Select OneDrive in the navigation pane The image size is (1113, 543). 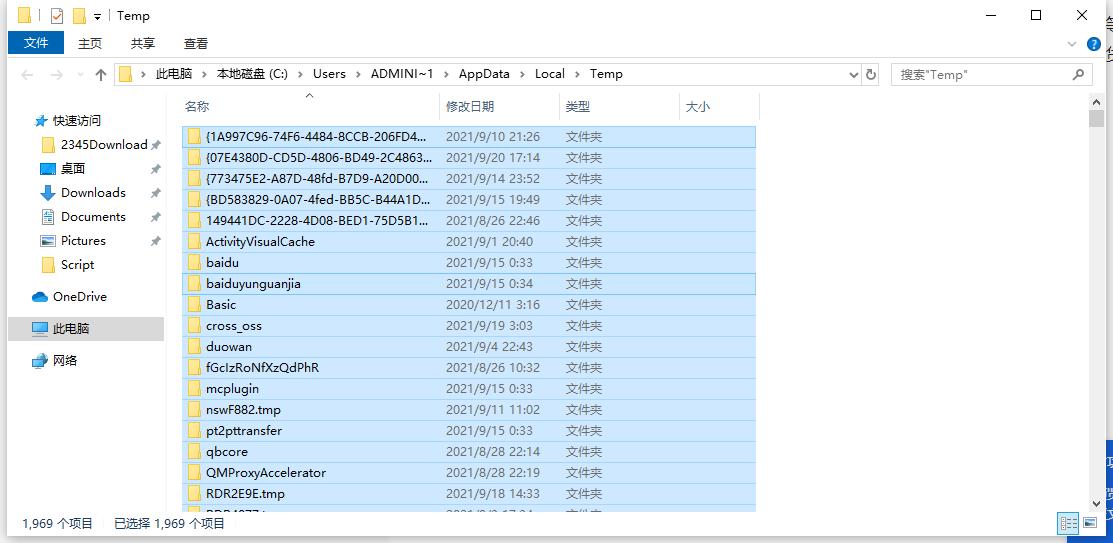click(79, 297)
